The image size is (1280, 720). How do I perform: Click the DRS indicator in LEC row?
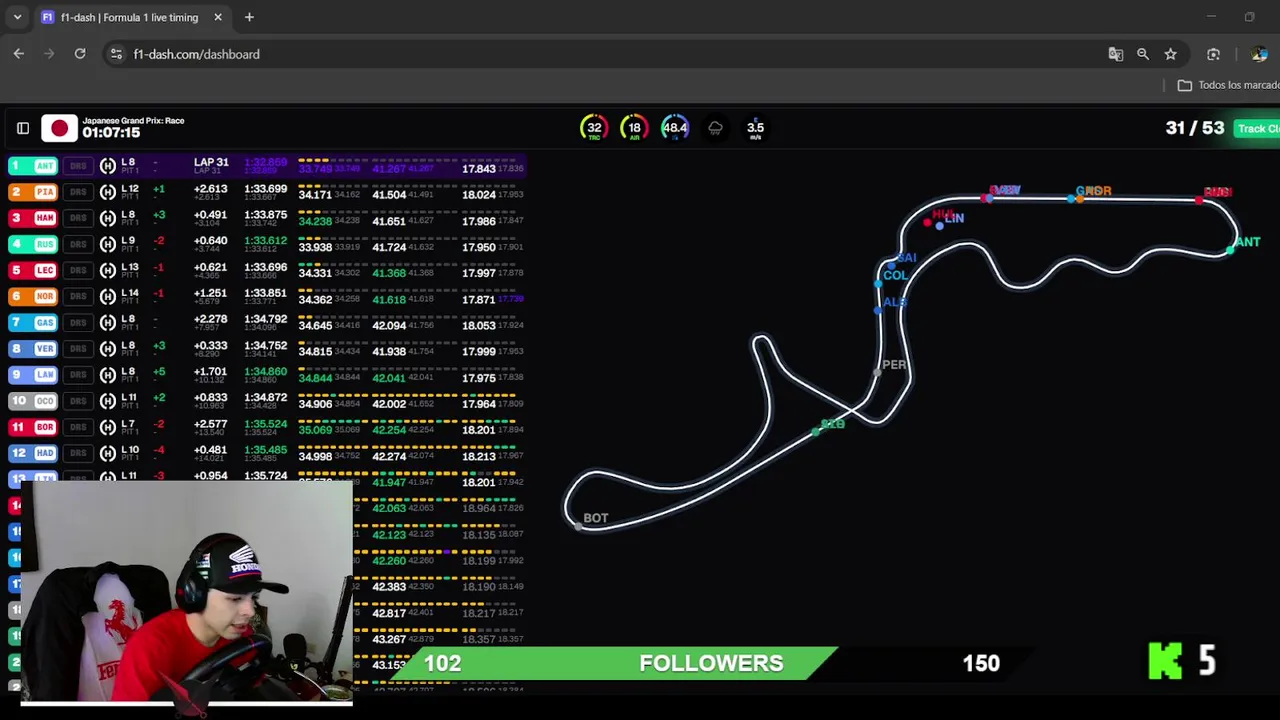tap(78, 270)
